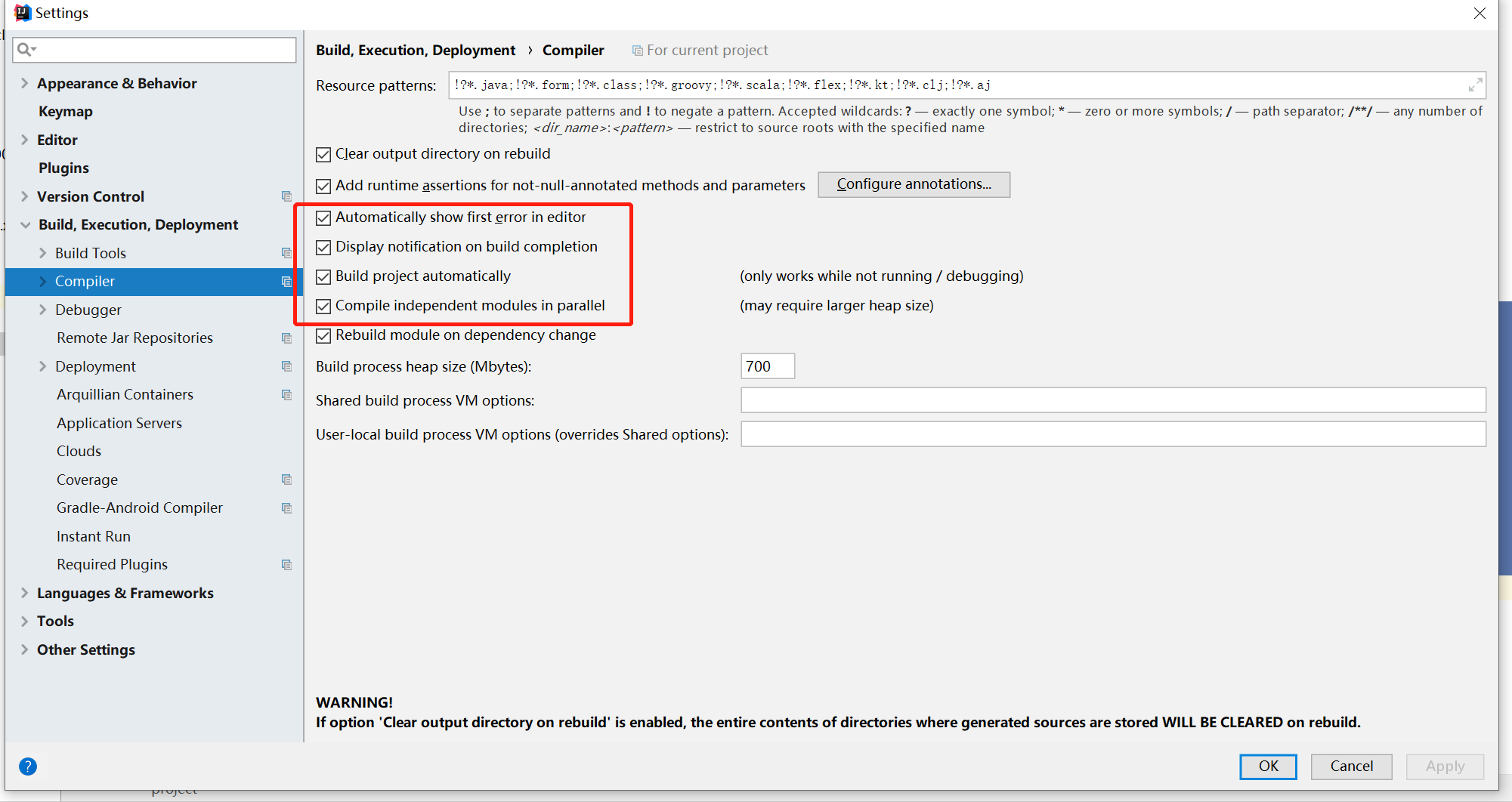Expand the Resource patterns field editor icon

coord(1475,85)
